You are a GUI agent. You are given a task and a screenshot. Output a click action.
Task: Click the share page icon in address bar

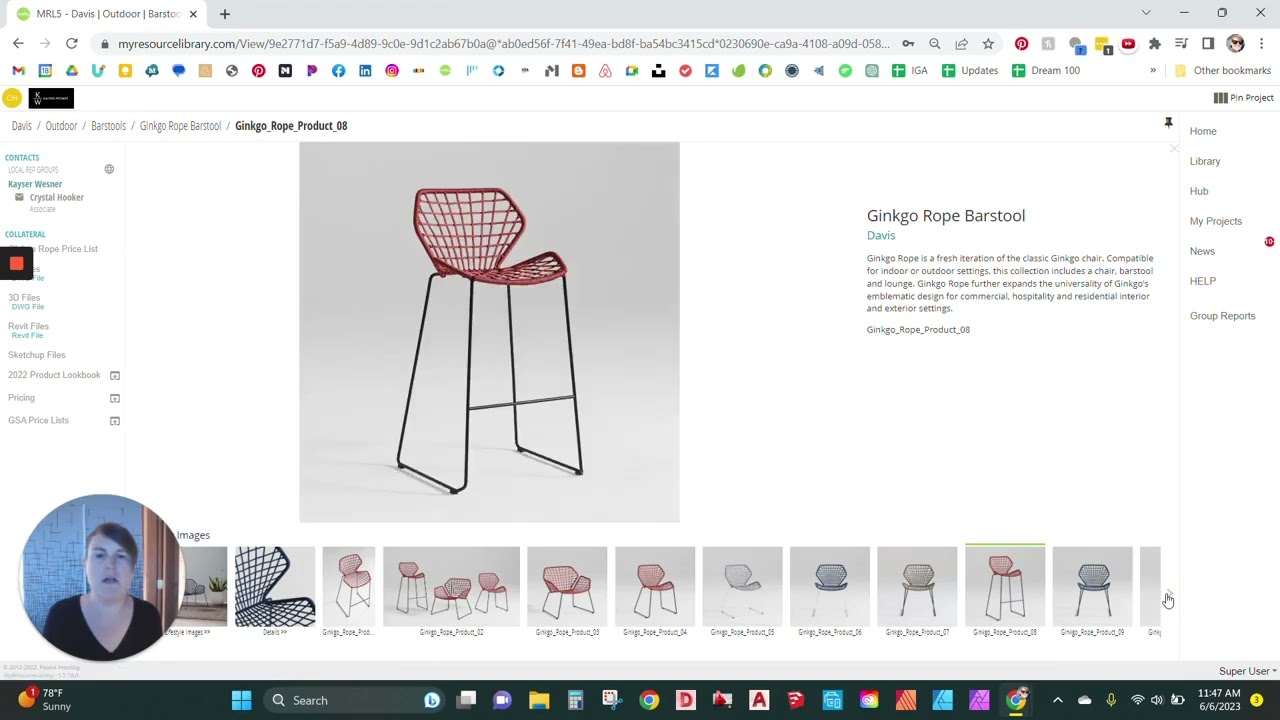[961, 44]
